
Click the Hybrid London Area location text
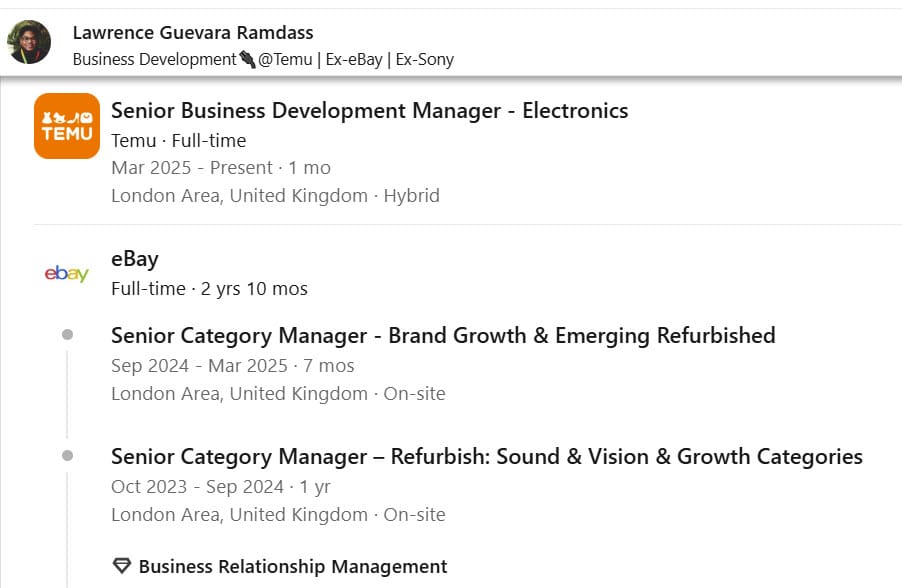point(275,195)
